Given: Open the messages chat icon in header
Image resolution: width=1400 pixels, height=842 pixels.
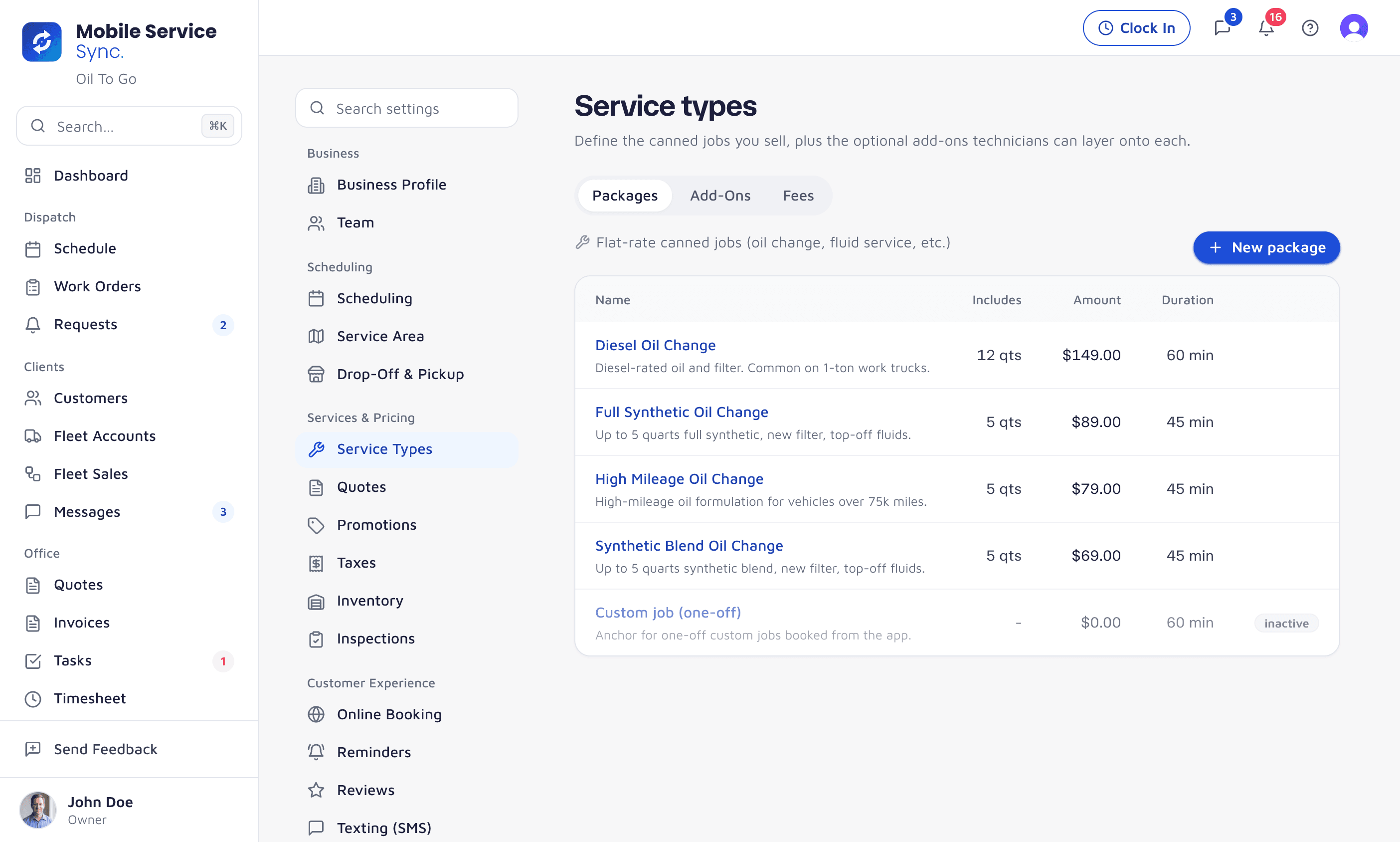Looking at the screenshot, I should point(1223,28).
